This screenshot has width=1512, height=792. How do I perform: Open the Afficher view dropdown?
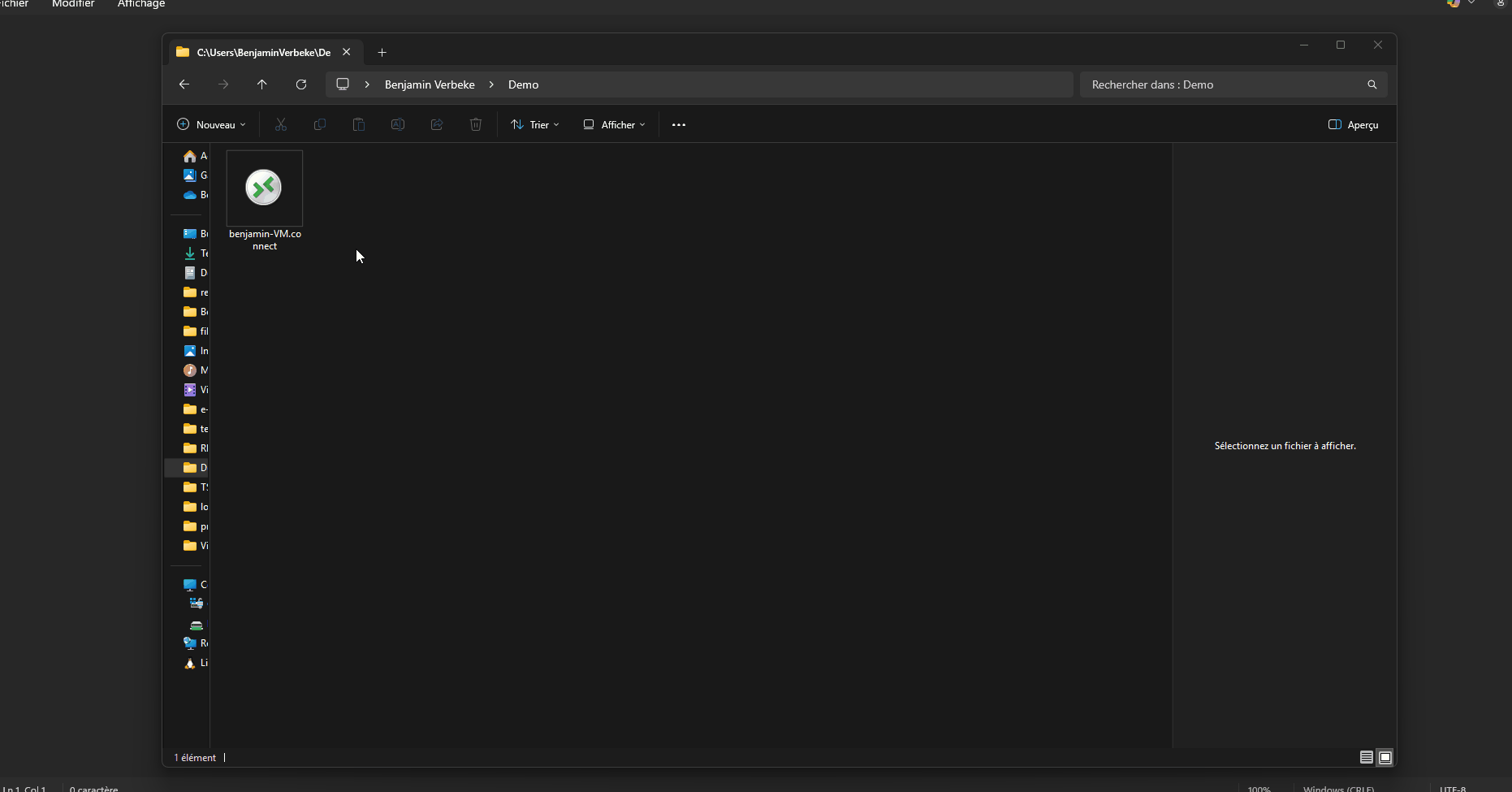[615, 124]
